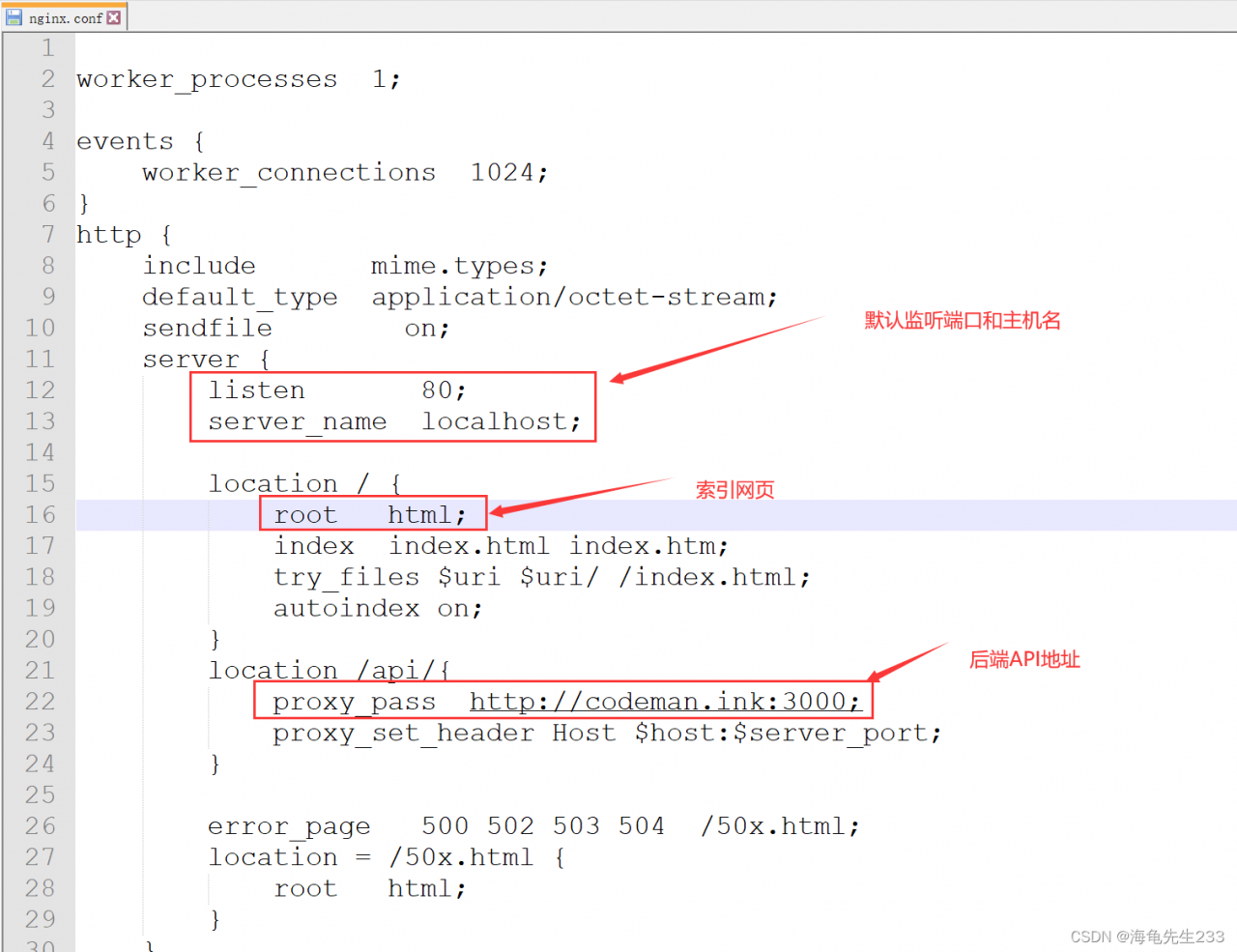Click 'location = /50x.html {' line
1237x952 pixels.
point(387,857)
